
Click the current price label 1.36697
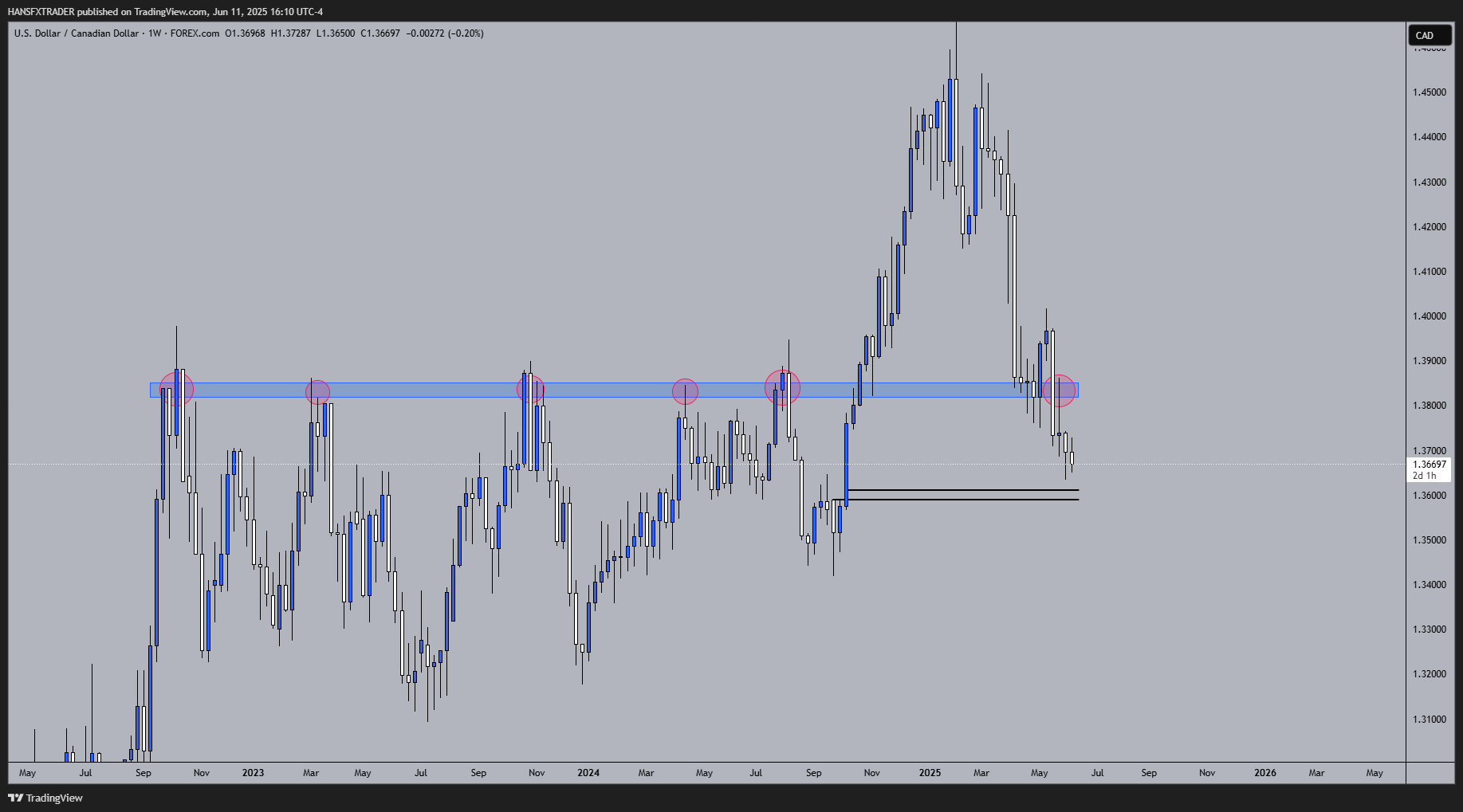(x=1430, y=465)
